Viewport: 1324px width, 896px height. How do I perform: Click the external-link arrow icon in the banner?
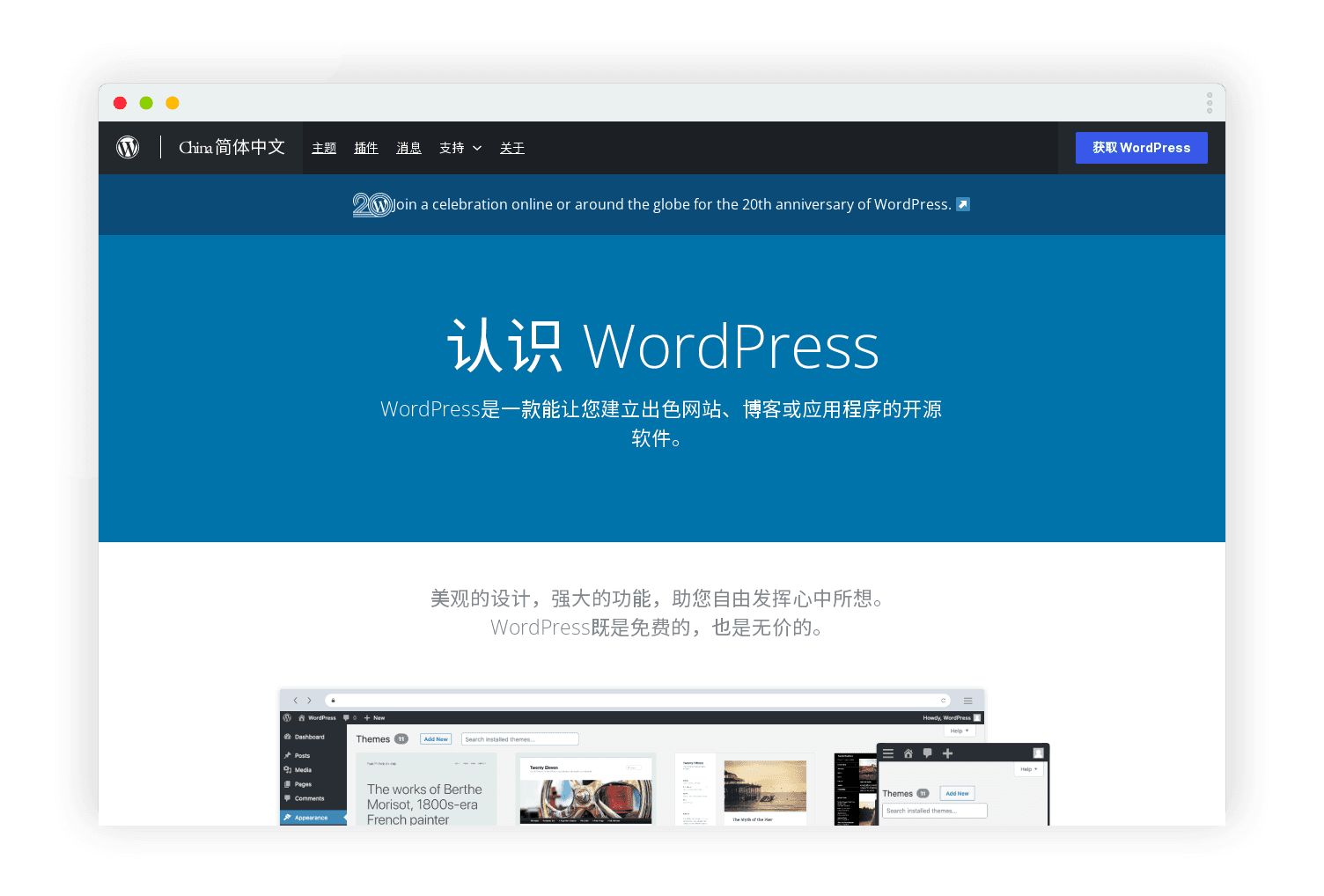[963, 204]
